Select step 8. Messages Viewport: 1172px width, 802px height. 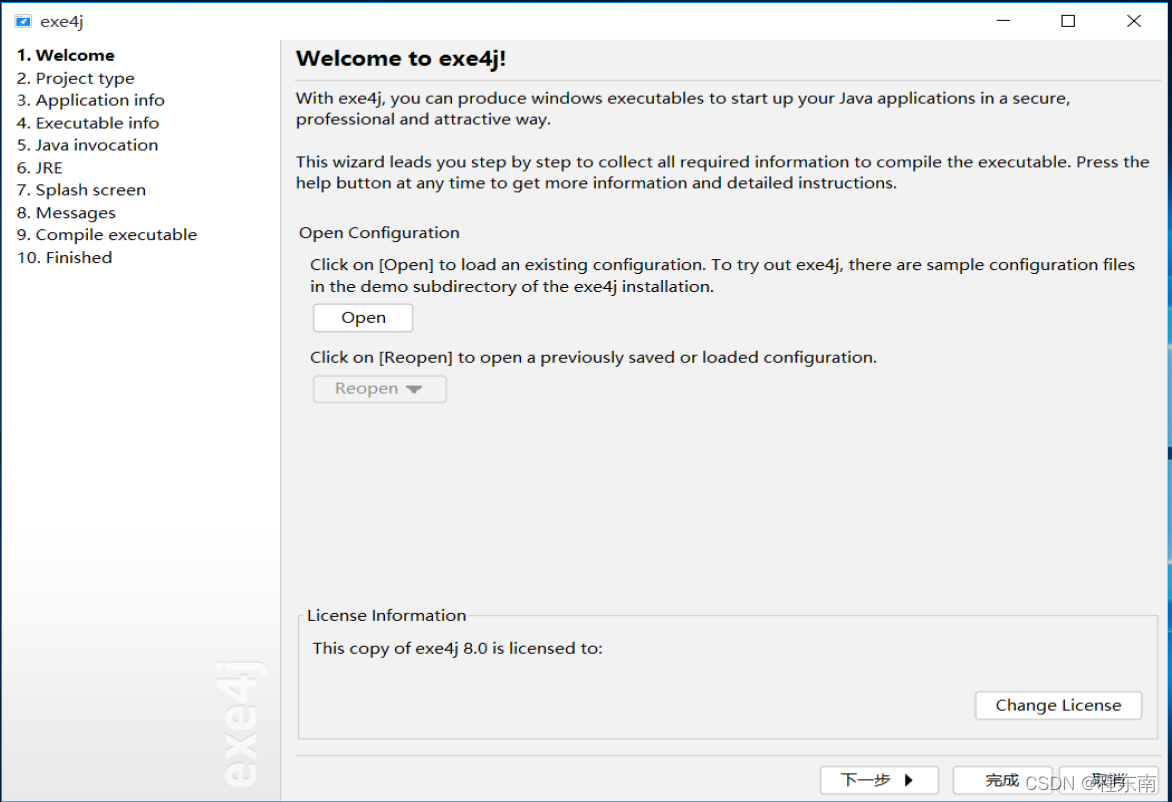coord(66,212)
